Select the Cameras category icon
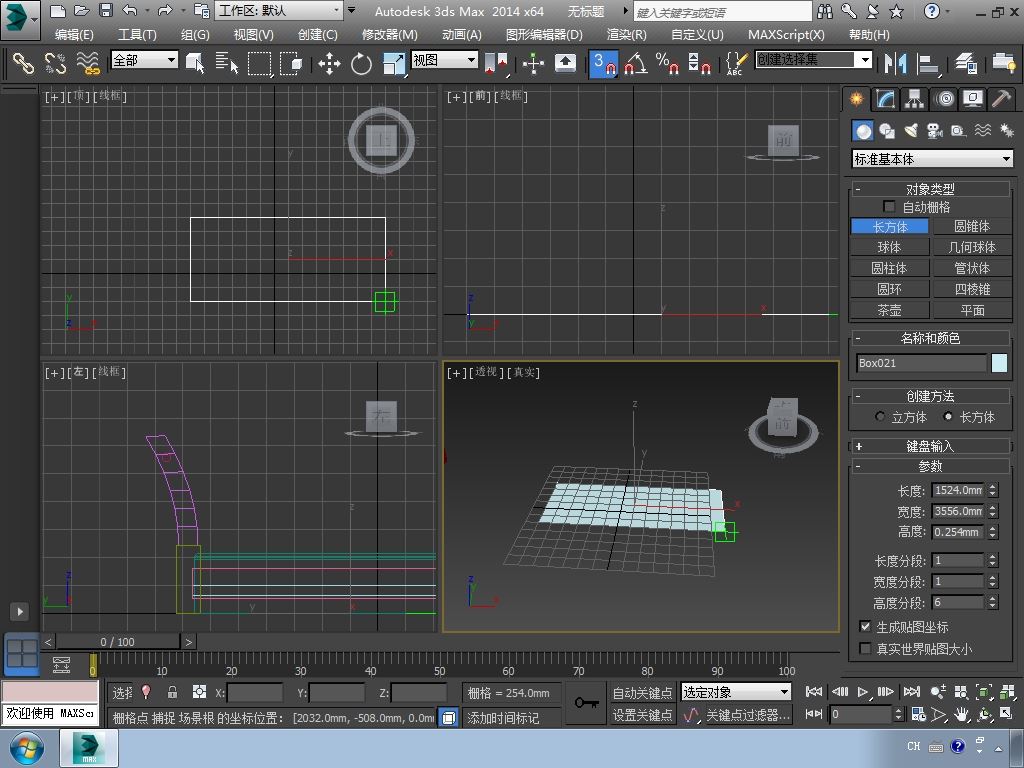 [935, 131]
